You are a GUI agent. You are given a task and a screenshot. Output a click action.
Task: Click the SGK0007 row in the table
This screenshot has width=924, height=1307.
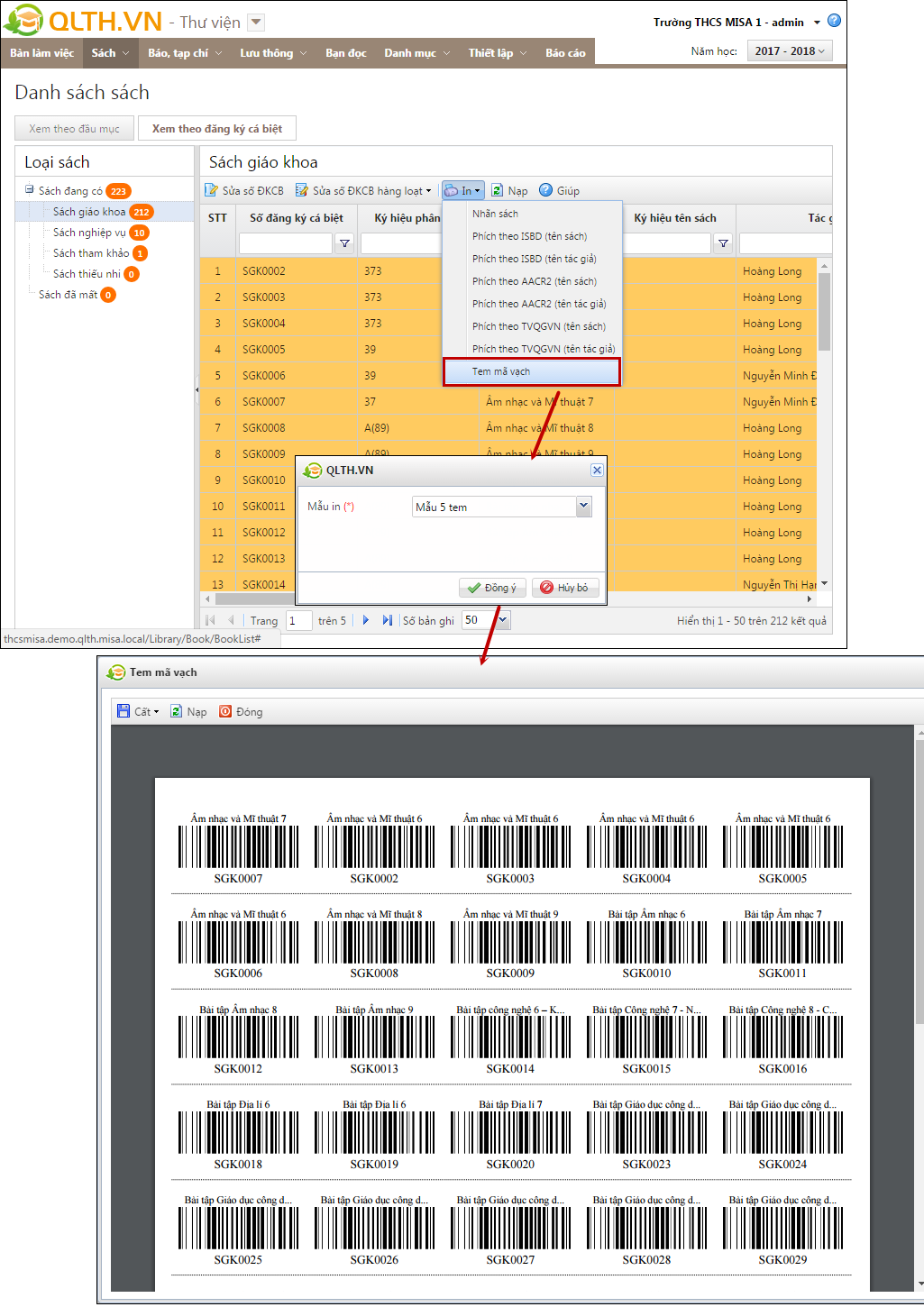click(x=509, y=402)
